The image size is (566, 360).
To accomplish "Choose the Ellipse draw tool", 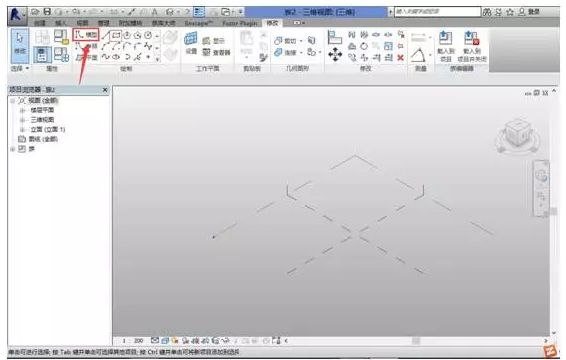I will coord(116,57).
